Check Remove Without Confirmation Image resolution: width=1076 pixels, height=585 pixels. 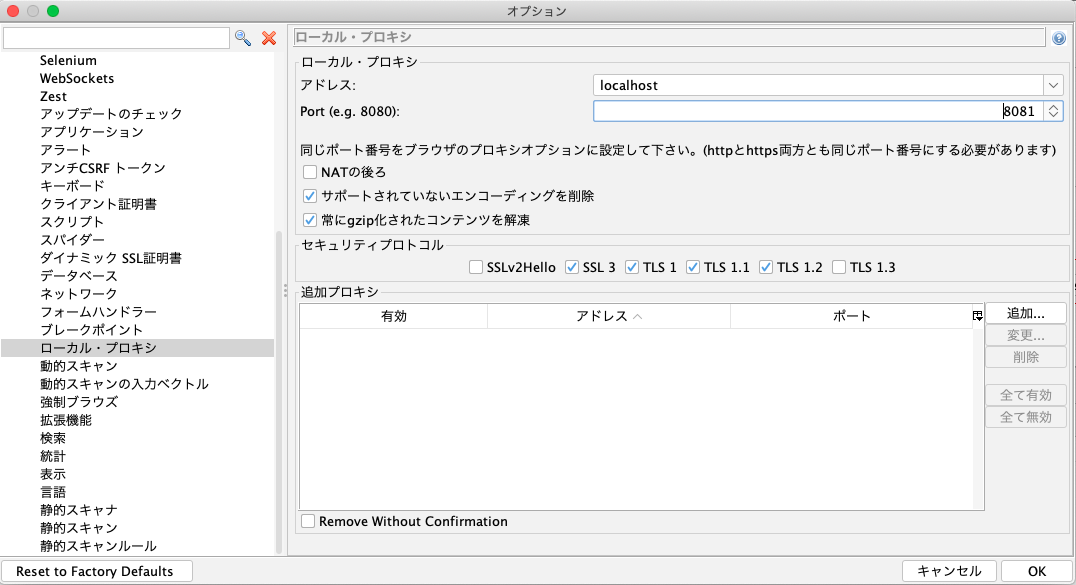(308, 521)
